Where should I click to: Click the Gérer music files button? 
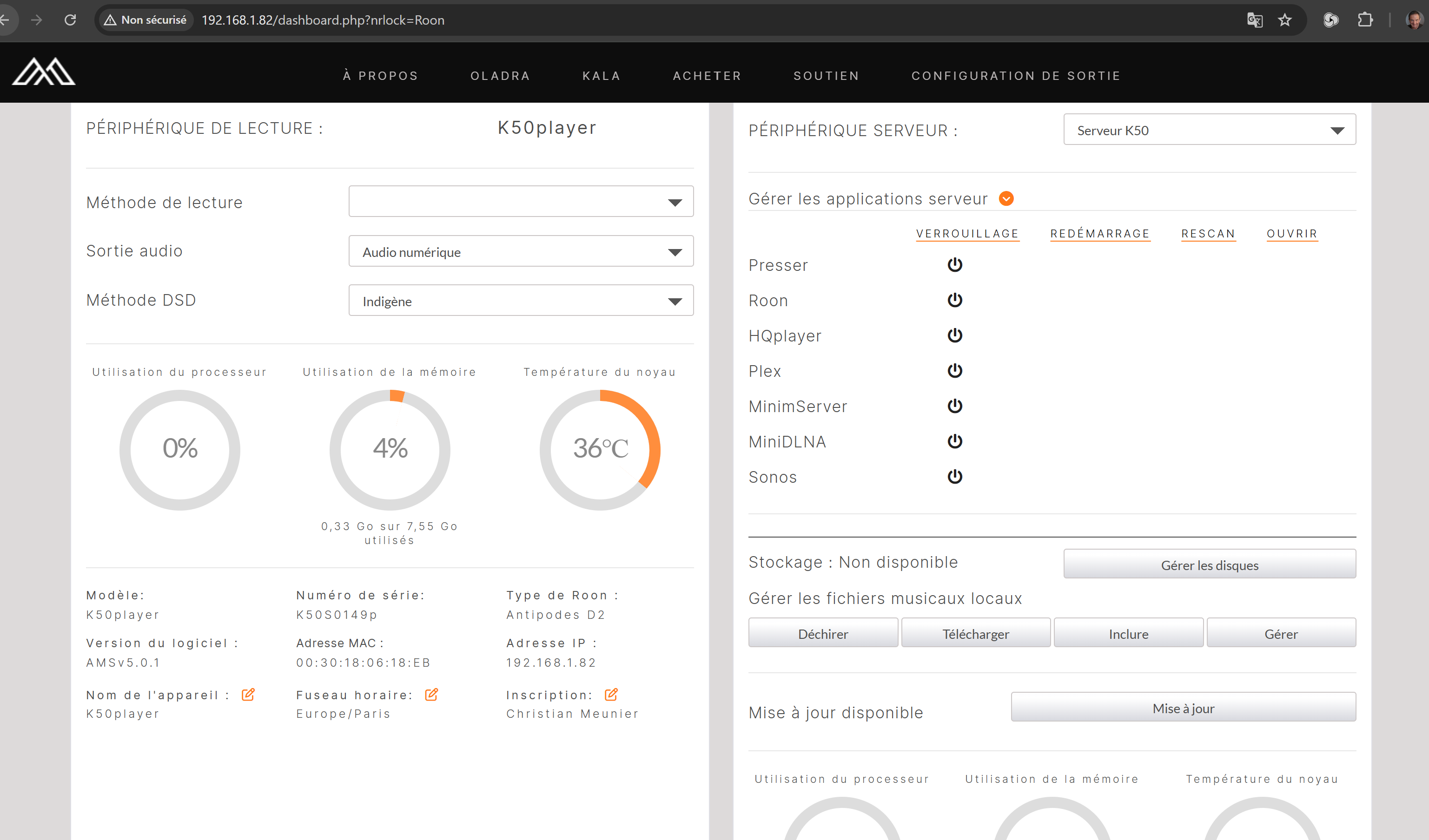tap(1281, 633)
